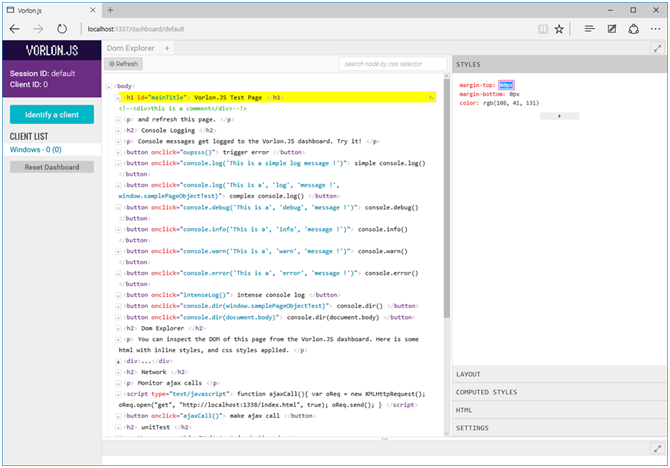Screen dimensions: 670x468
Task: Select the Monitor ajax calls paragraph
Action: 172,383
